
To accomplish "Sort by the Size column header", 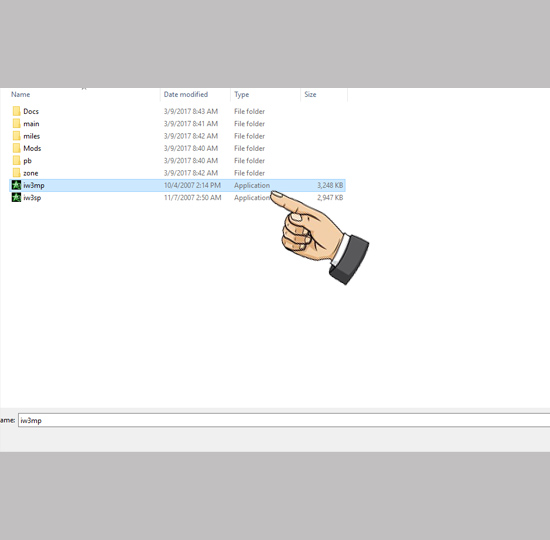I will pos(310,94).
